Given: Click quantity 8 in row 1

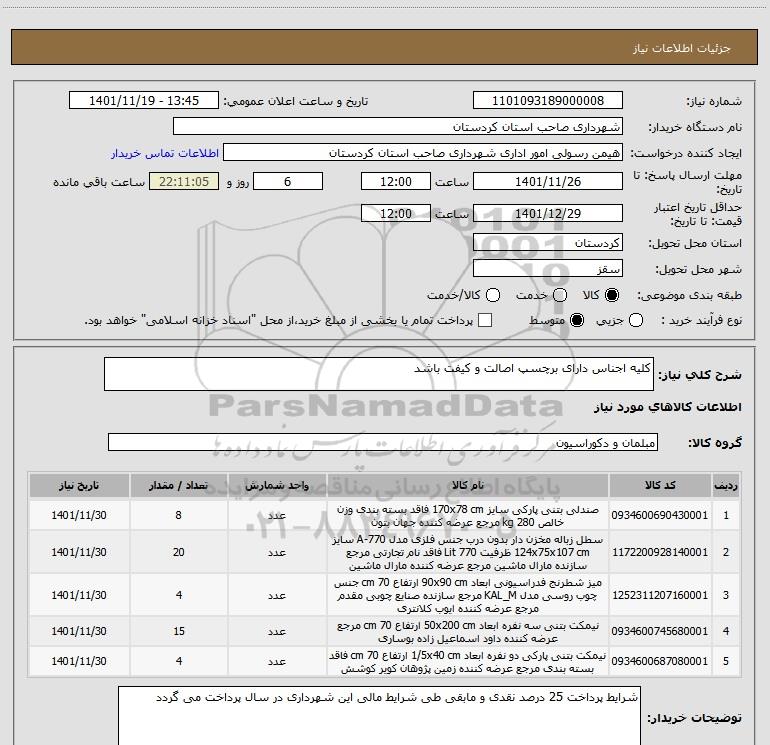Looking at the screenshot, I should tap(178, 515).
